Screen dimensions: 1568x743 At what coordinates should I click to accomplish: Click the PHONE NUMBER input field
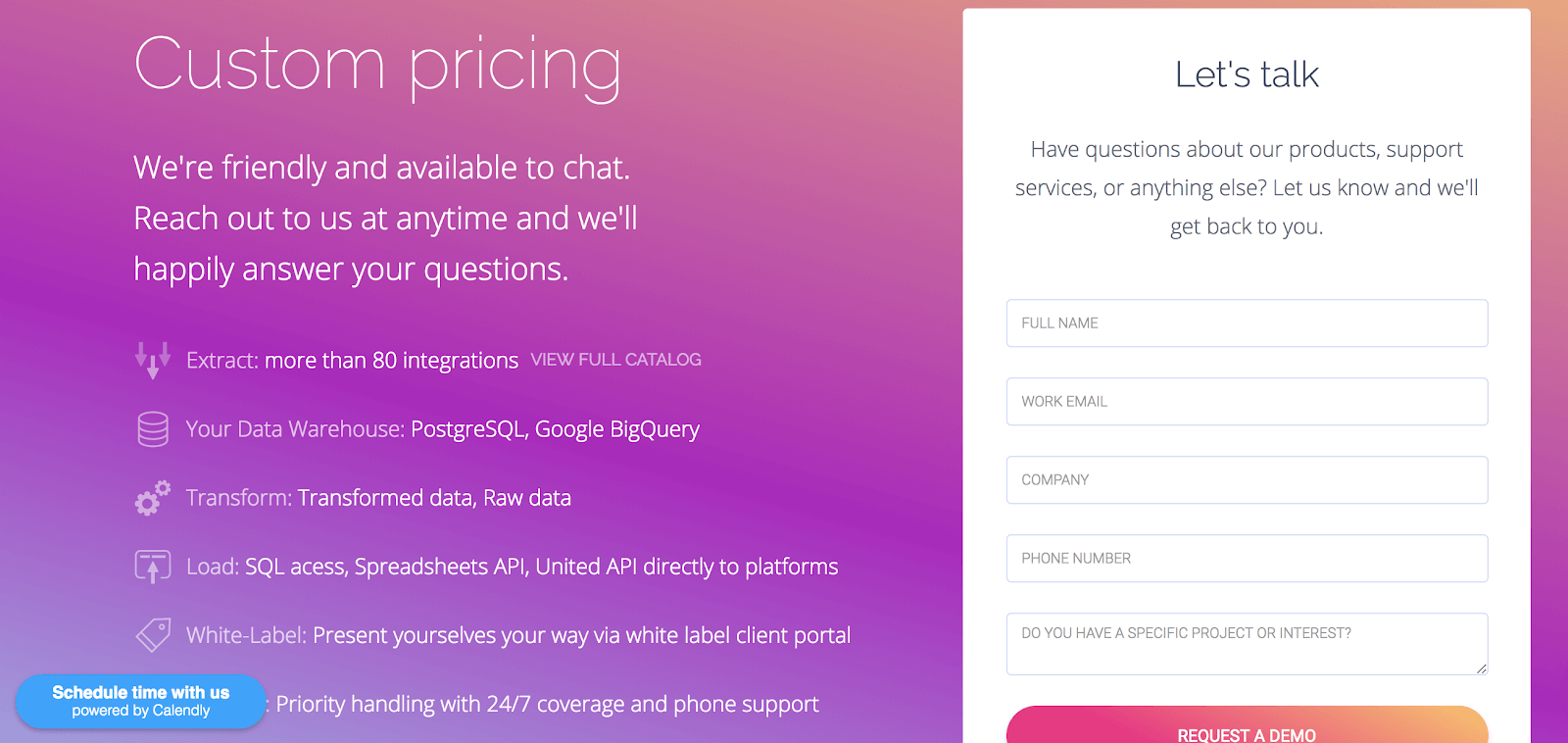click(1247, 558)
